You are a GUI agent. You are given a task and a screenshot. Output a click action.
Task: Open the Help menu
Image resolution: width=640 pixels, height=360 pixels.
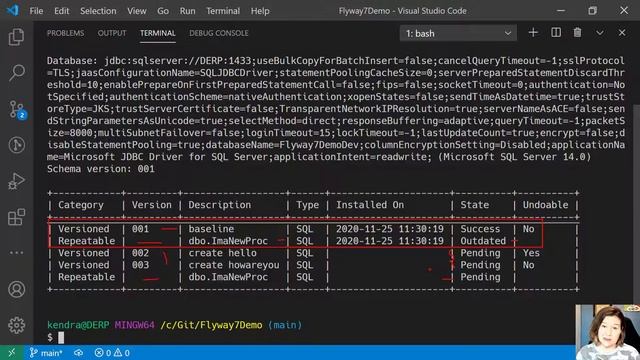(260, 11)
